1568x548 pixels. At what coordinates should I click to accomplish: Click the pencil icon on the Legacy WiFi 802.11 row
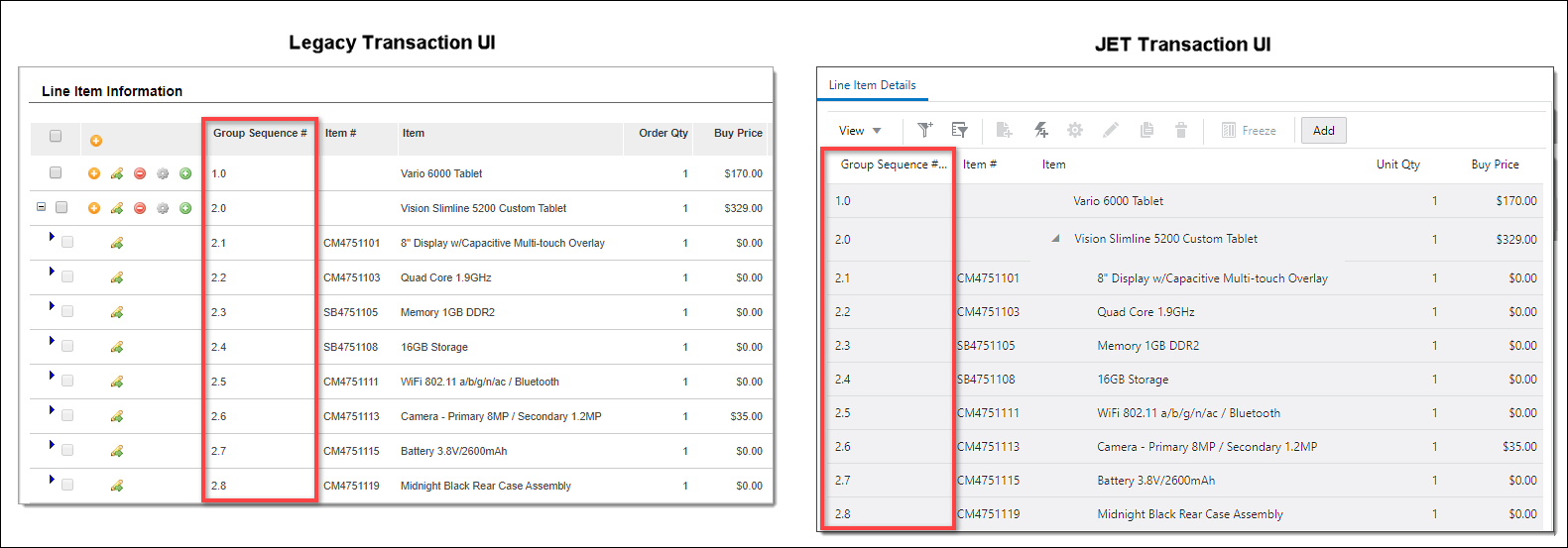(x=117, y=382)
